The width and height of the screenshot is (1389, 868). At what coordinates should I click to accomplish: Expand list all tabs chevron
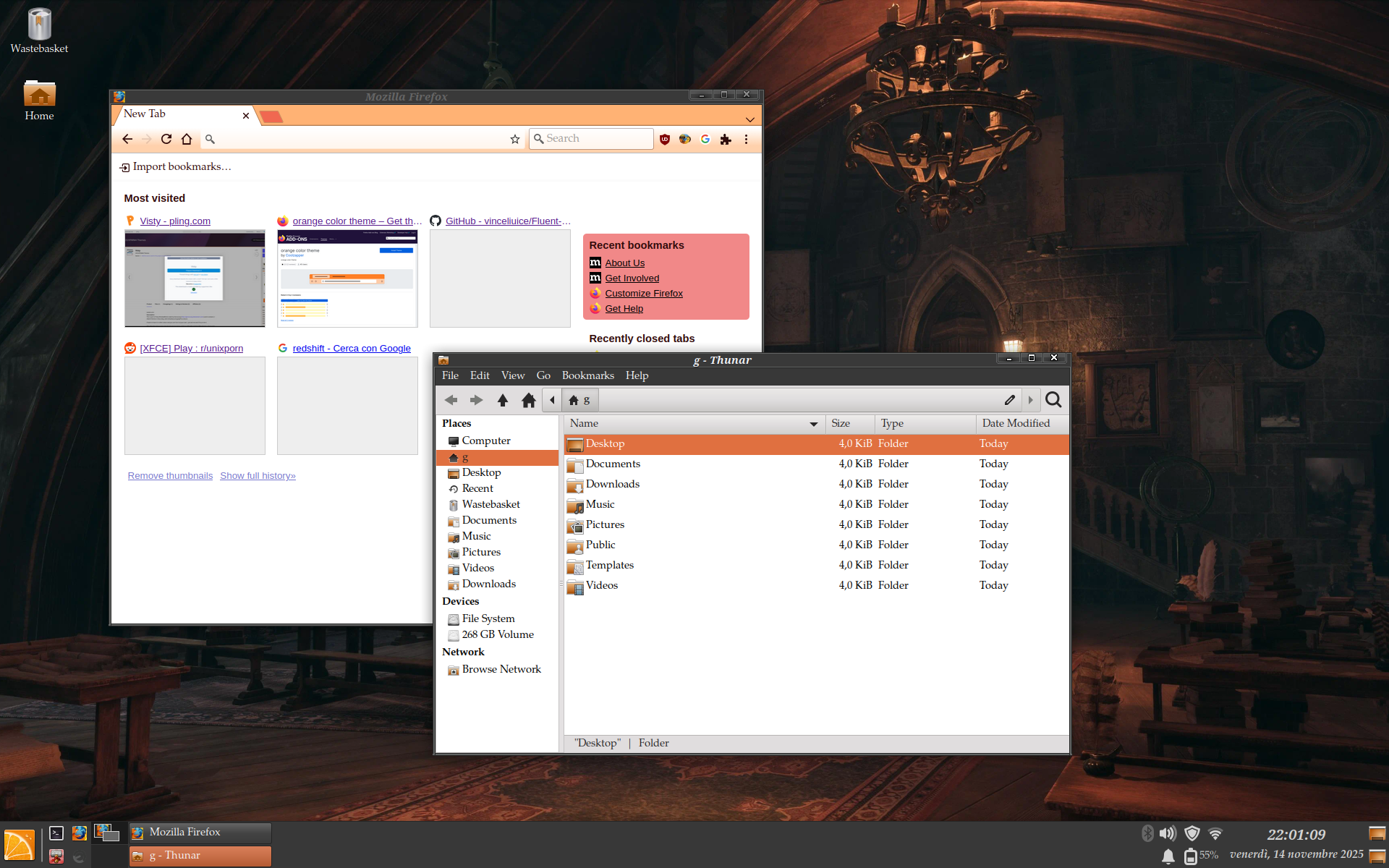750,119
